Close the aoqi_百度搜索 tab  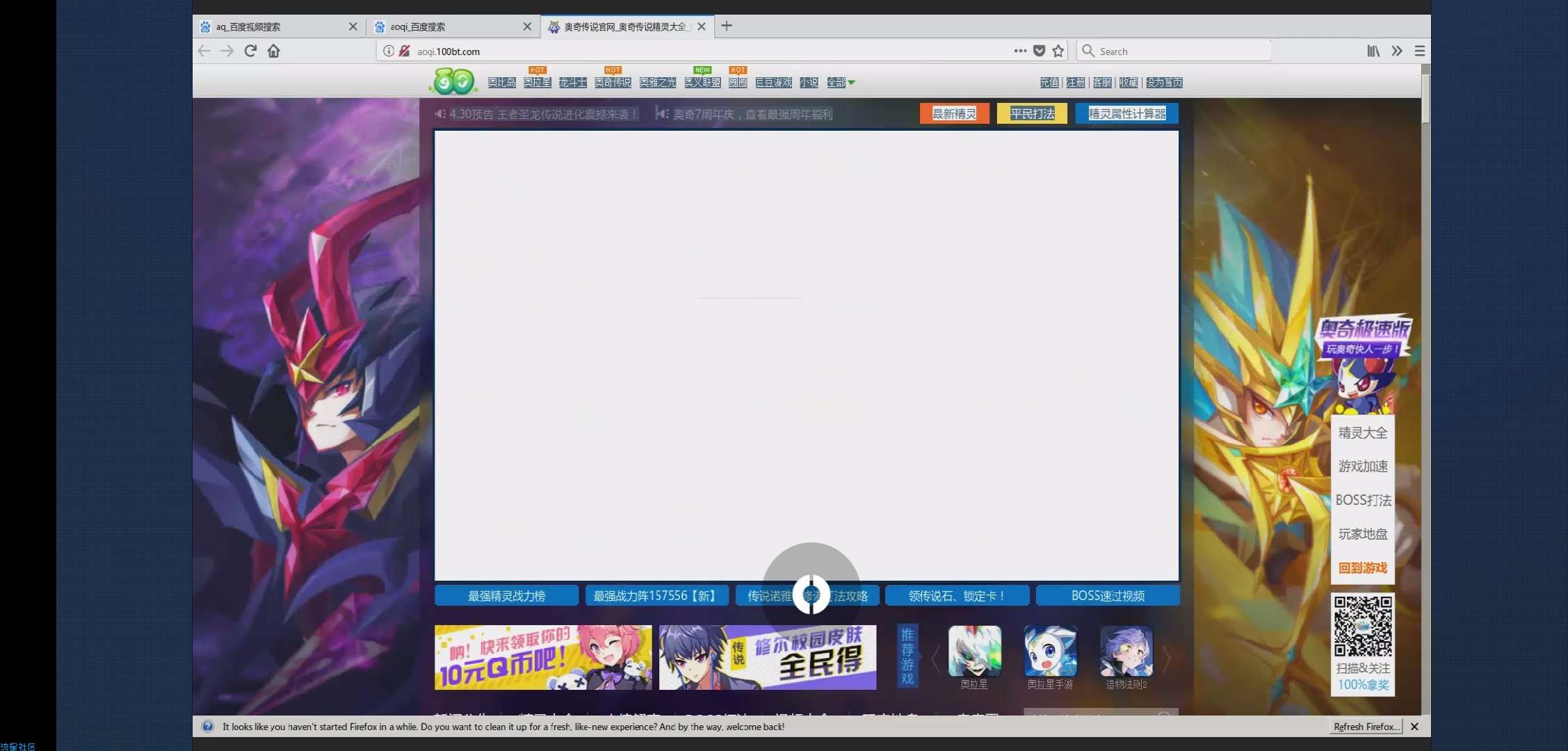(x=527, y=26)
